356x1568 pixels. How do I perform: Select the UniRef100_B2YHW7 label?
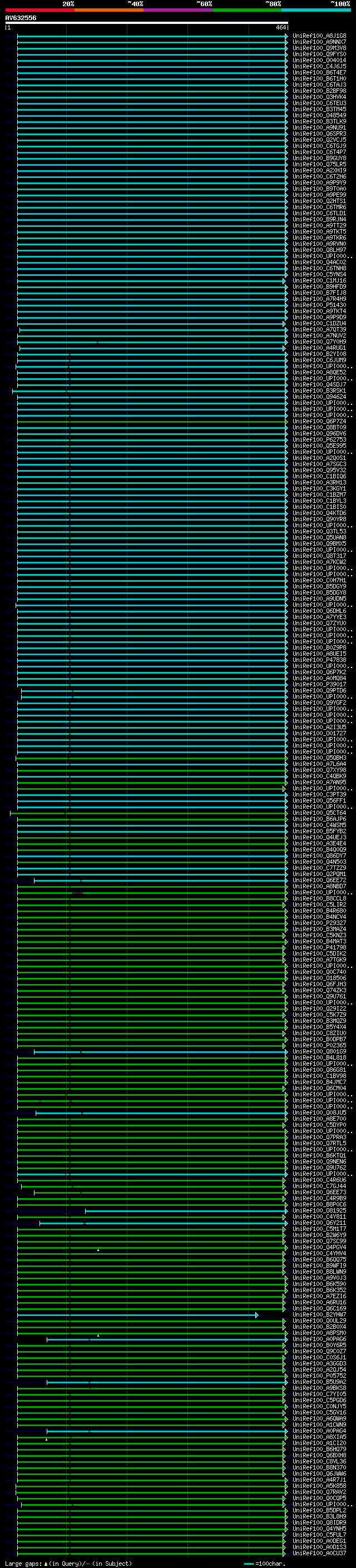319,1315
